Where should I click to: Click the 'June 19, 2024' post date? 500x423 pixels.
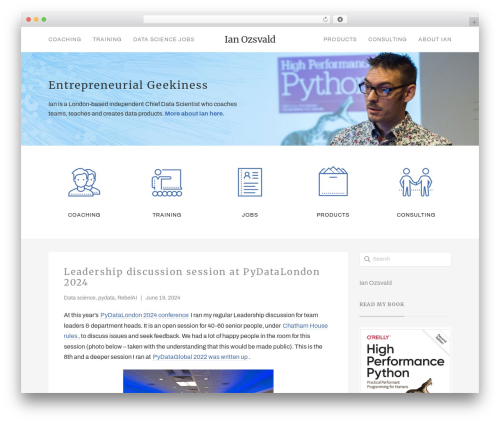click(x=163, y=298)
